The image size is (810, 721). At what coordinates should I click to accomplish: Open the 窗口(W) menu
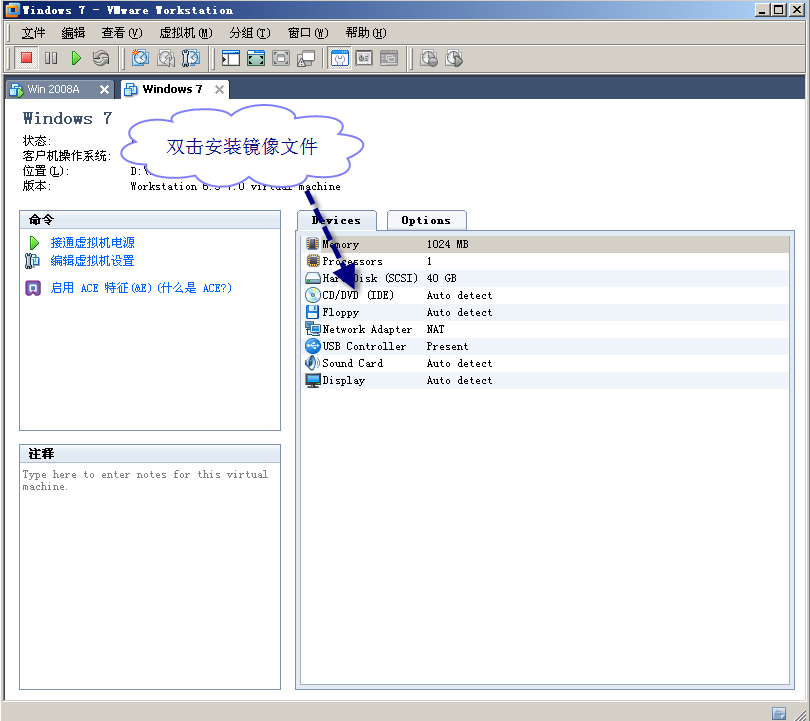click(x=308, y=33)
